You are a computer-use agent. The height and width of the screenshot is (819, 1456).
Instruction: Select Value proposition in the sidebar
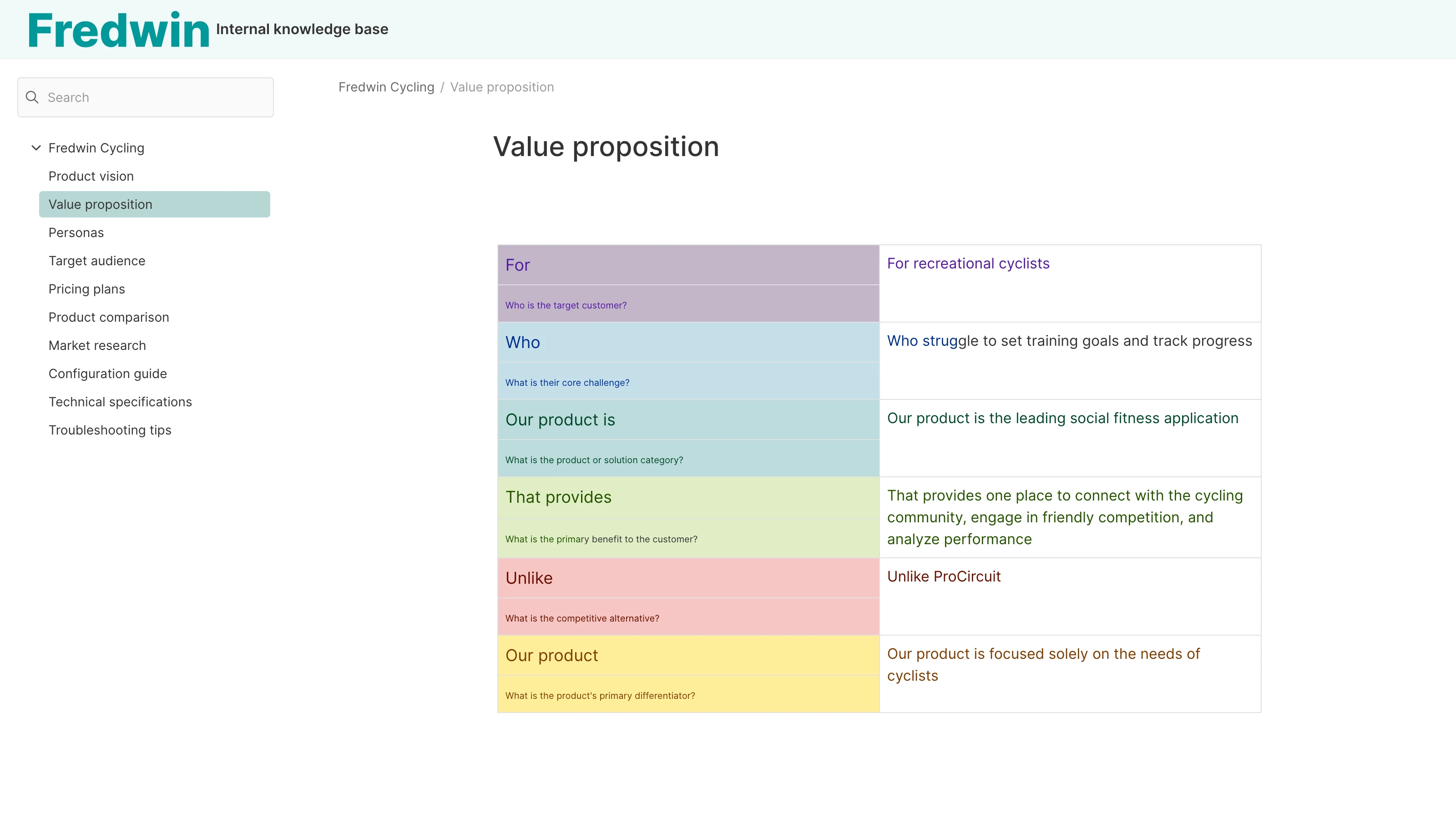pyautogui.click(x=100, y=204)
